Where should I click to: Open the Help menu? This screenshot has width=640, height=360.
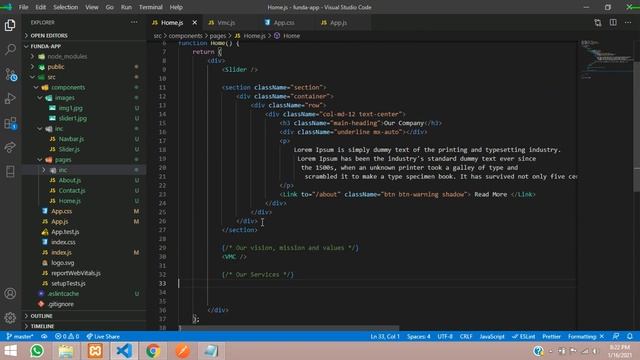pyautogui.click(x=176, y=7)
